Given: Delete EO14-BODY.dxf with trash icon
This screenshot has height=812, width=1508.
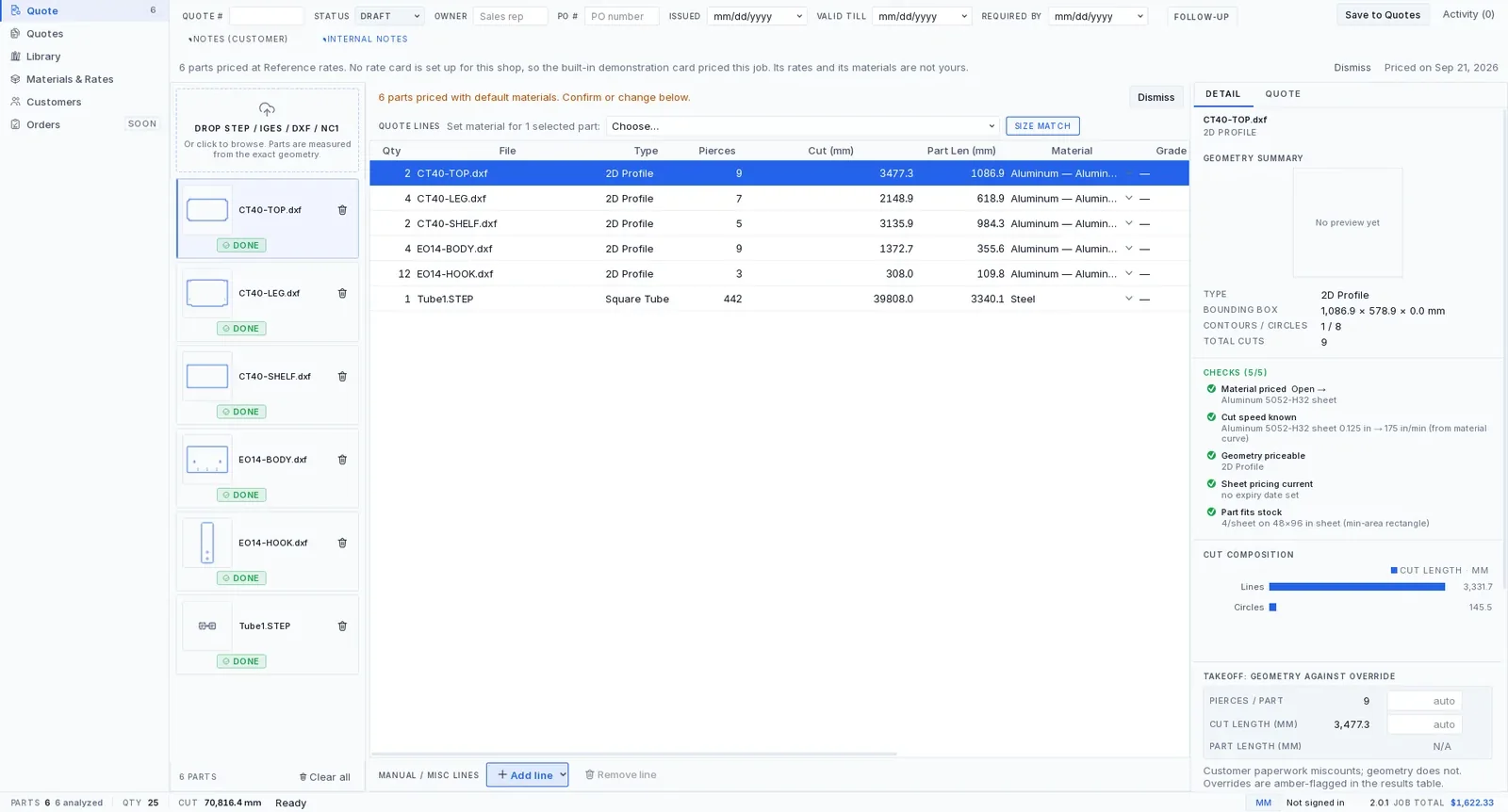Looking at the screenshot, I should click(x=342, y=460).
